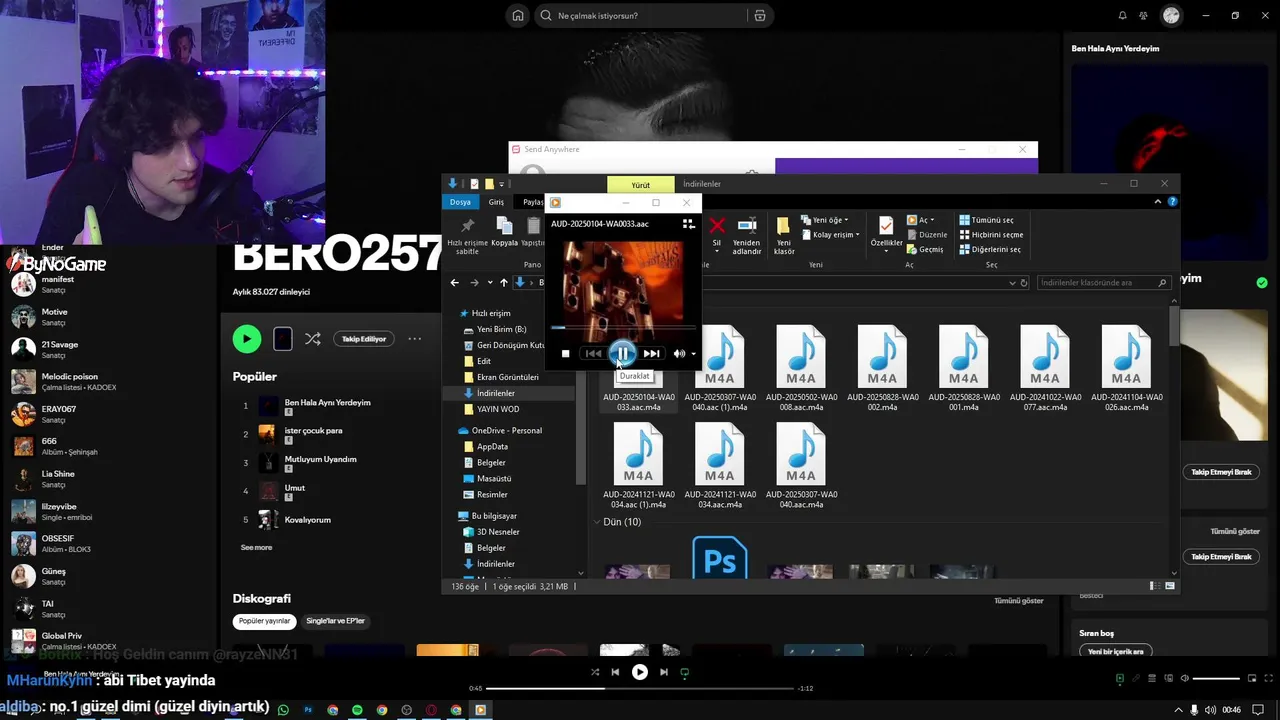Create a Yeni klasör new folder

point(784,236)
